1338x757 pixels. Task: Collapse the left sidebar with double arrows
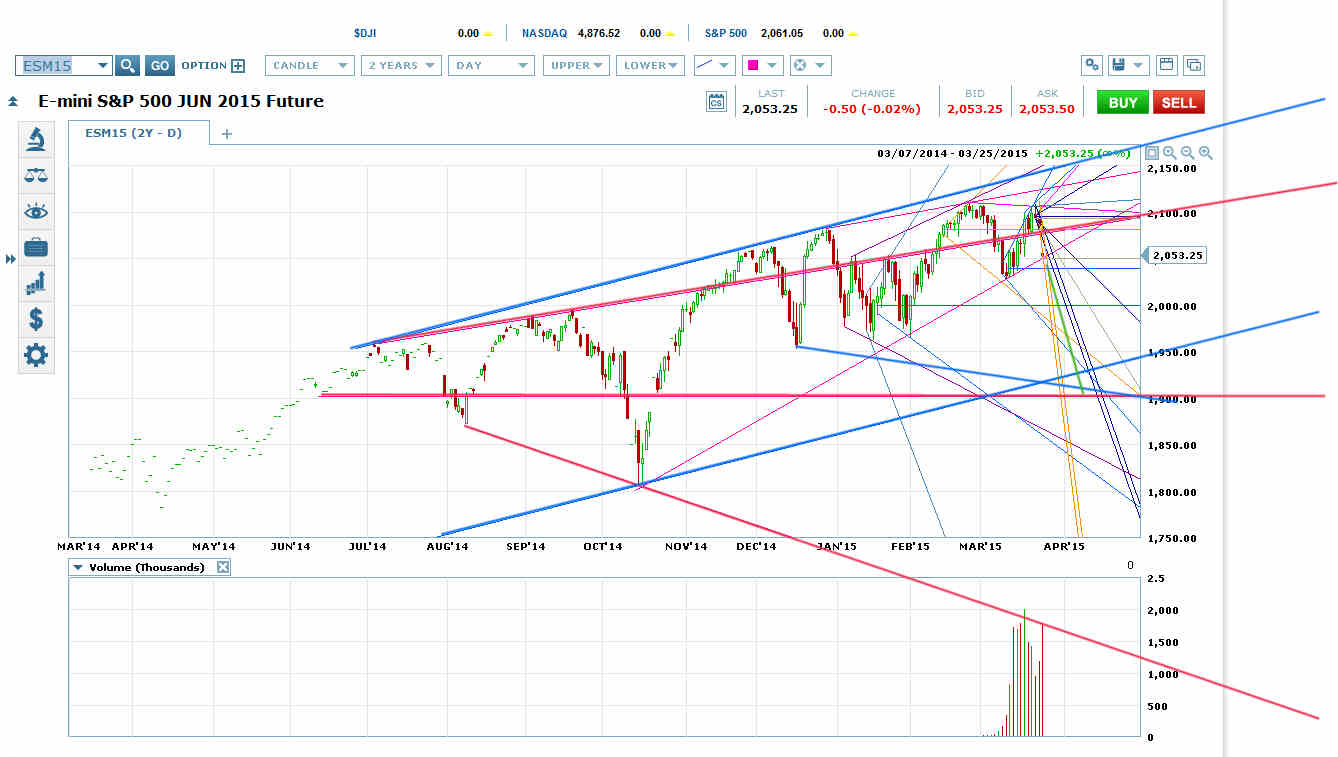11,258
